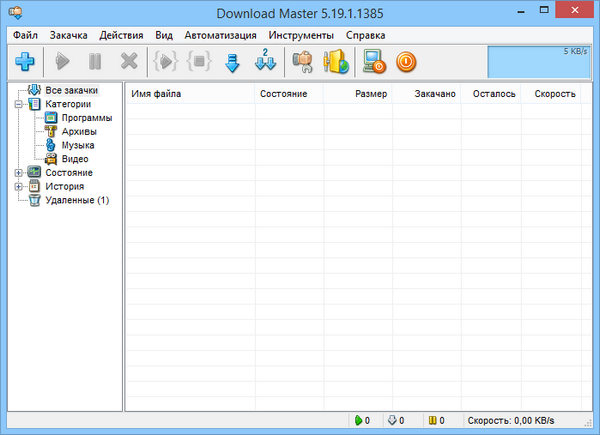Click the Delete download X icon

click(x=128, y=62)
